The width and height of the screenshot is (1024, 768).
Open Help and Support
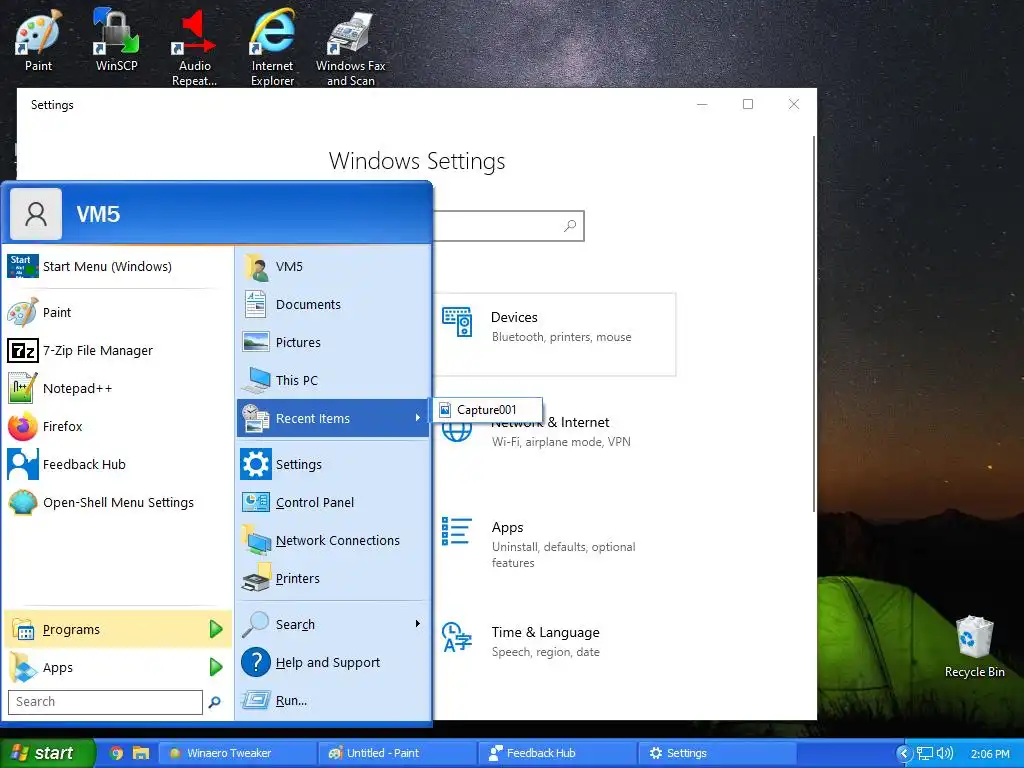pyautogui.click(x=333, y=662)
